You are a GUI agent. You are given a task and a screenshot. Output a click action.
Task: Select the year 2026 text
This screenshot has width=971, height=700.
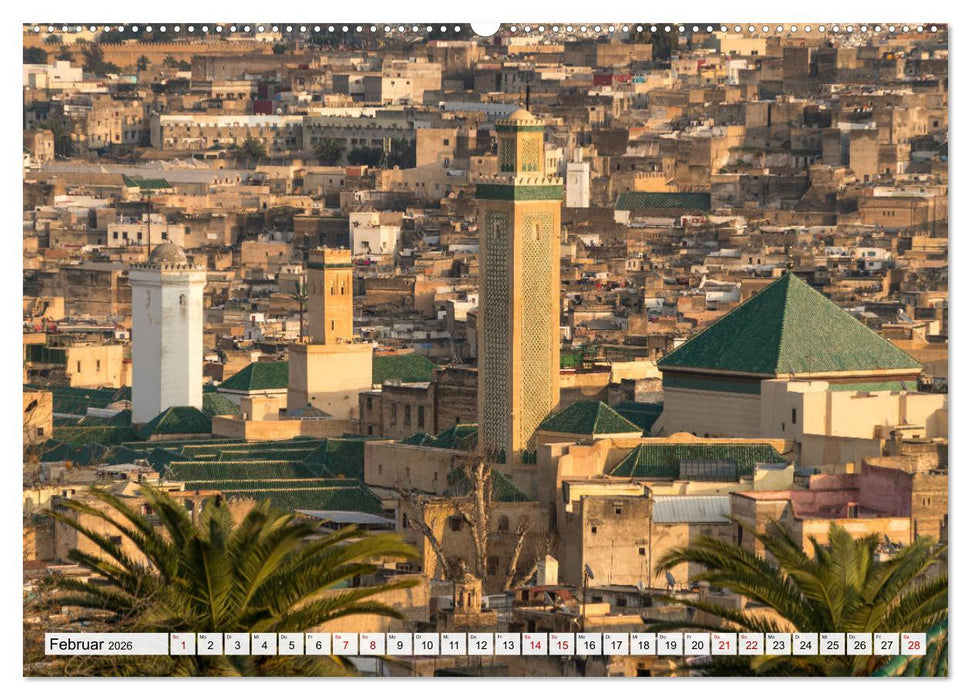click(121, 647)
